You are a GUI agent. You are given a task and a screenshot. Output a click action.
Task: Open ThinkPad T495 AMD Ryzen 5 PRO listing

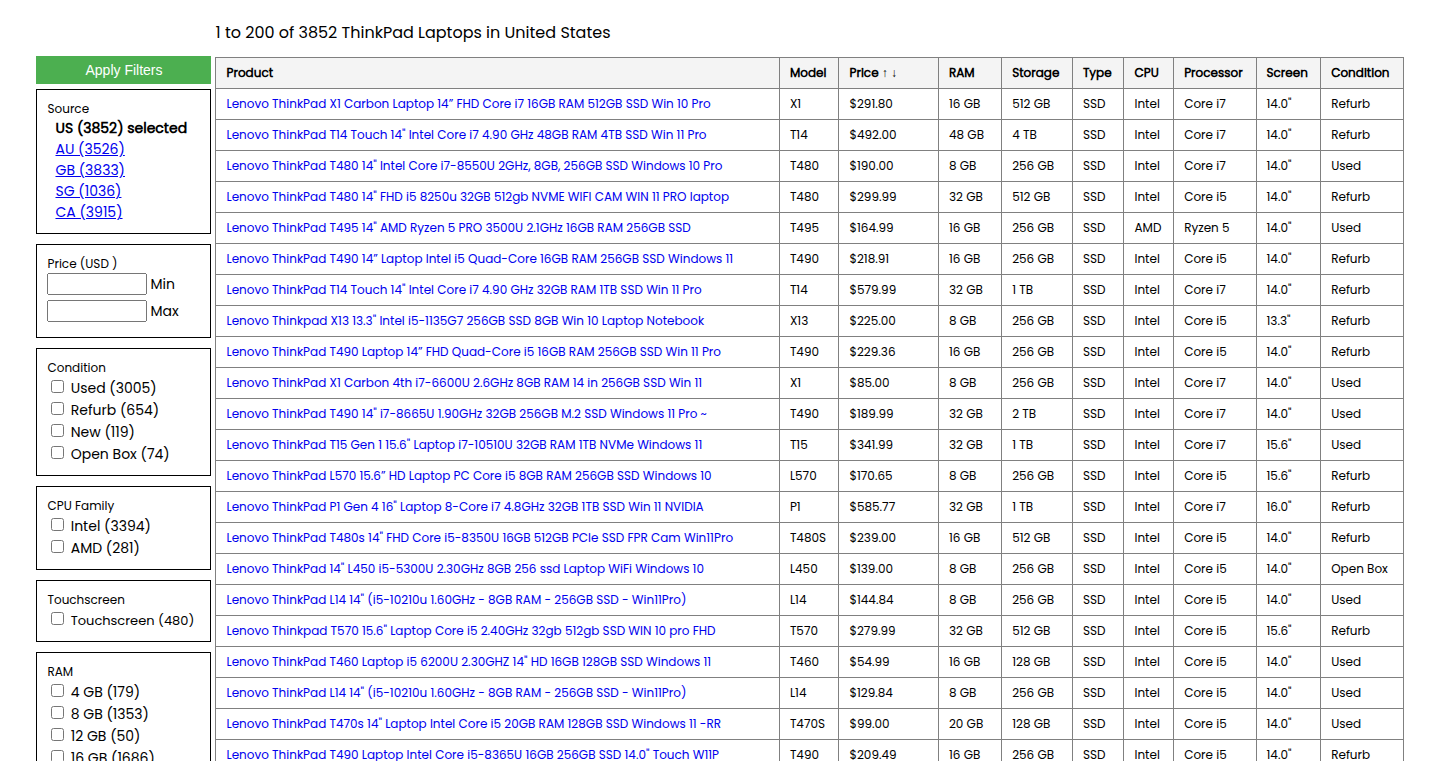[x=458, y=228]
